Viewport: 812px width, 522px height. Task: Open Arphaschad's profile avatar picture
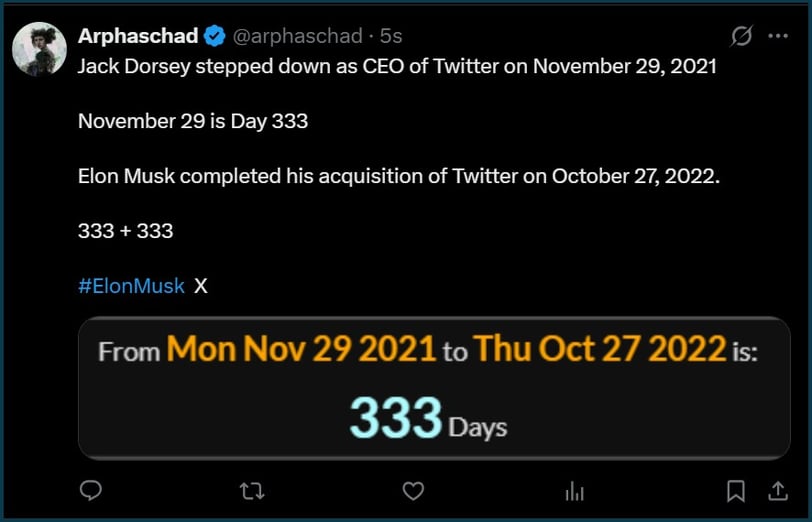(x=39, y=49)
